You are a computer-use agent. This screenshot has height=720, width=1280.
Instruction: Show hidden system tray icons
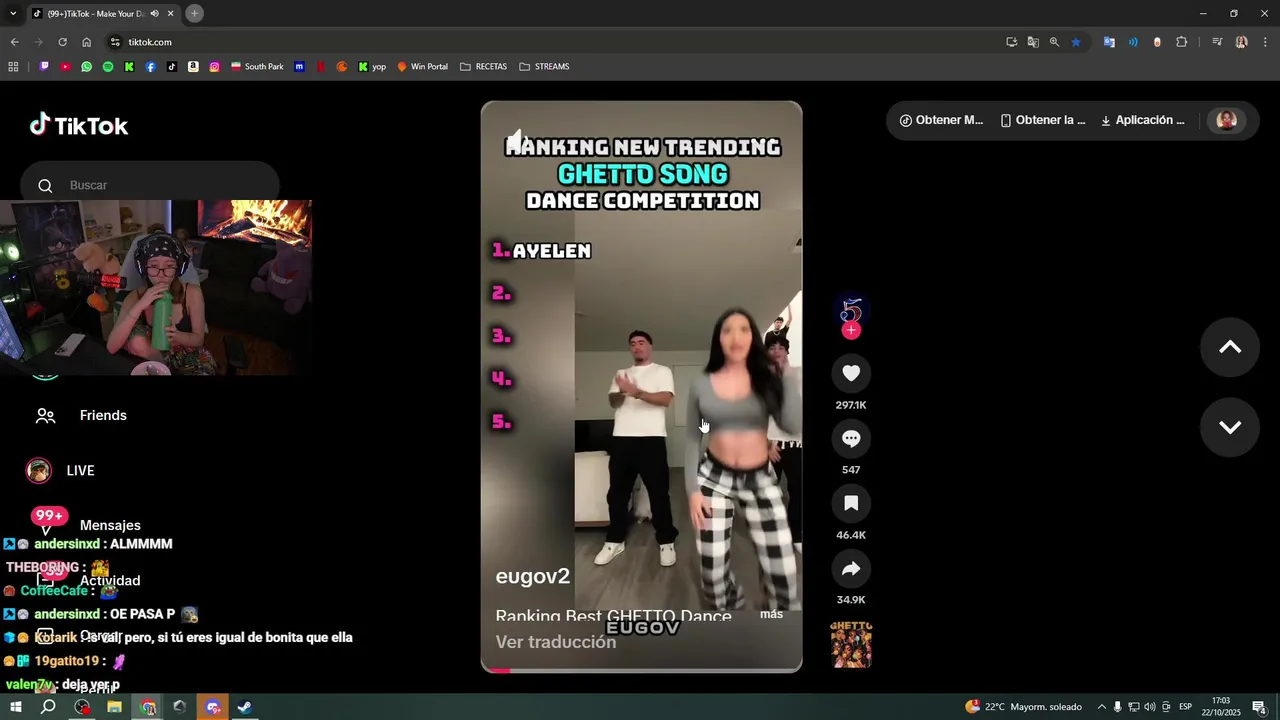point(1102,707)
